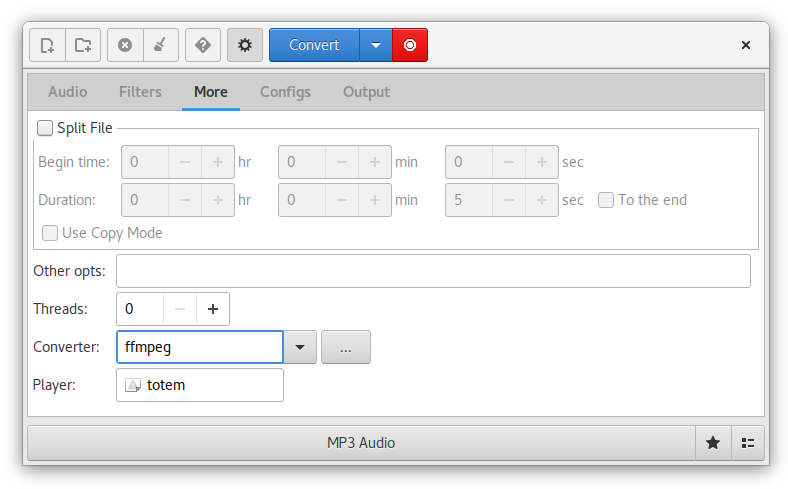The height and width of the screenshot is (489, 788).
Task: Clear the file list with the broom icon
Action: tap(161, 45)
